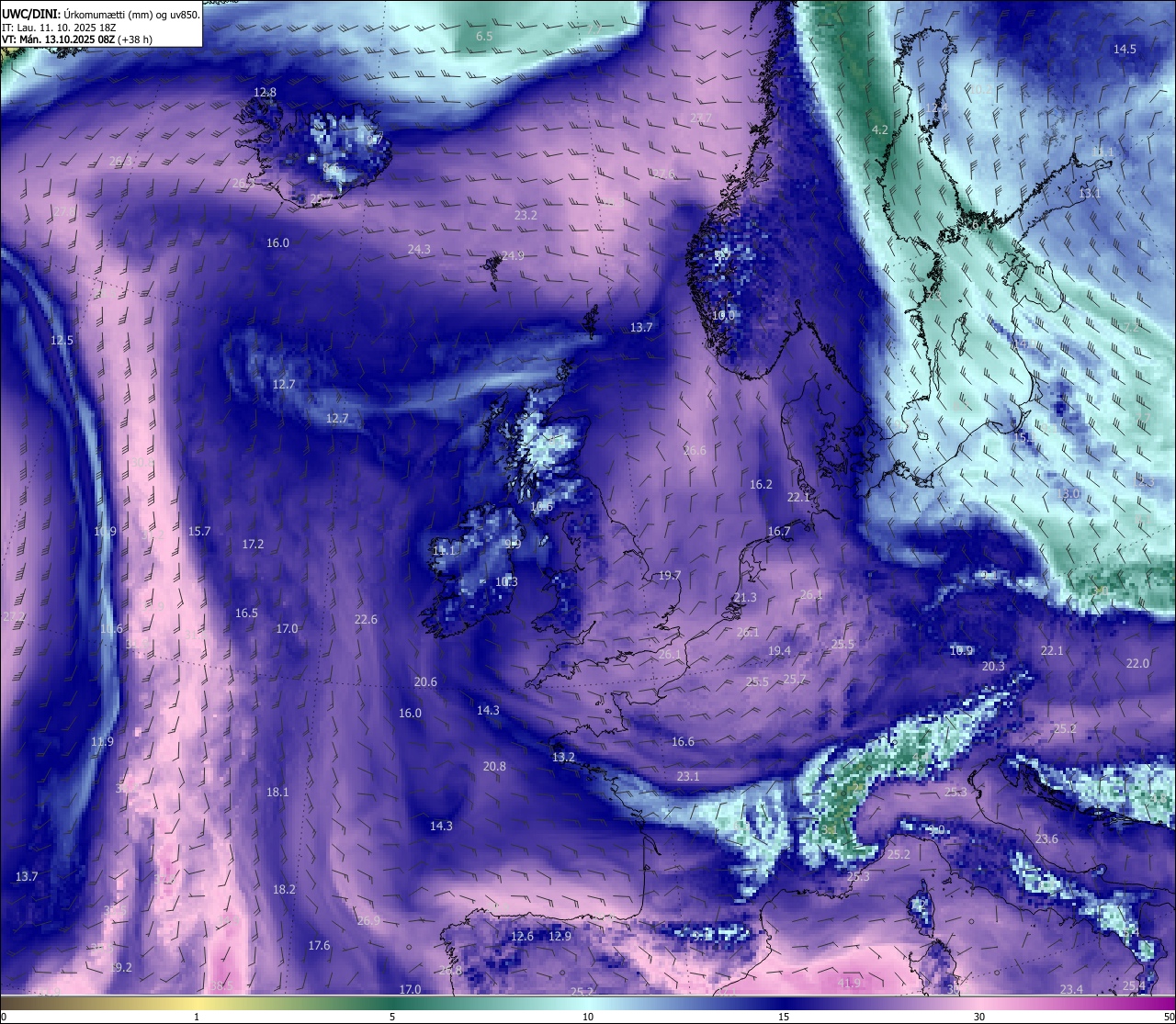Viewport: 1176px width, 1024px height.
Task: Click the 12.9 value label over Spain
Action: tap(560, 936)
